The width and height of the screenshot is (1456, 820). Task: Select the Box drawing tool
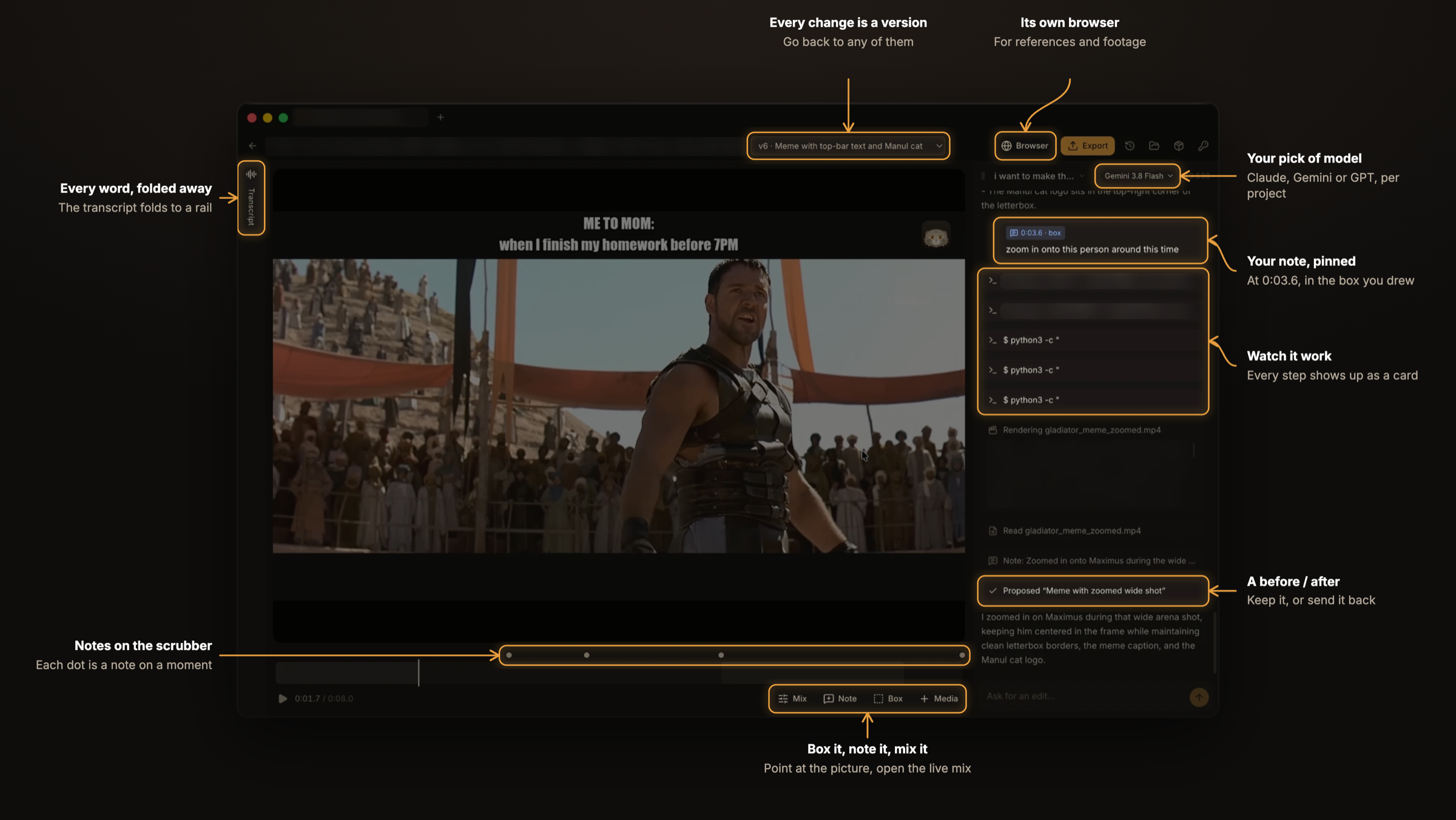pyautogui.click(x=888, y=699)
